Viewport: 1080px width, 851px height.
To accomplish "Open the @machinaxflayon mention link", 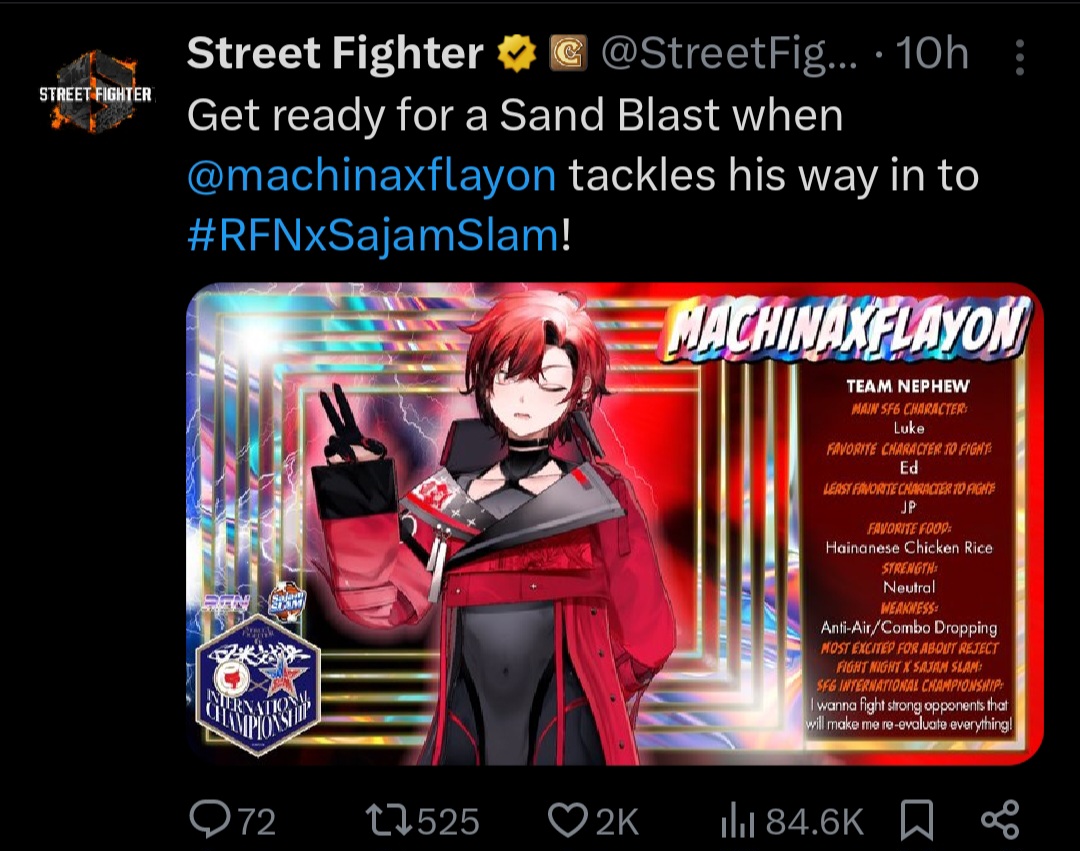I will (371, 175).
